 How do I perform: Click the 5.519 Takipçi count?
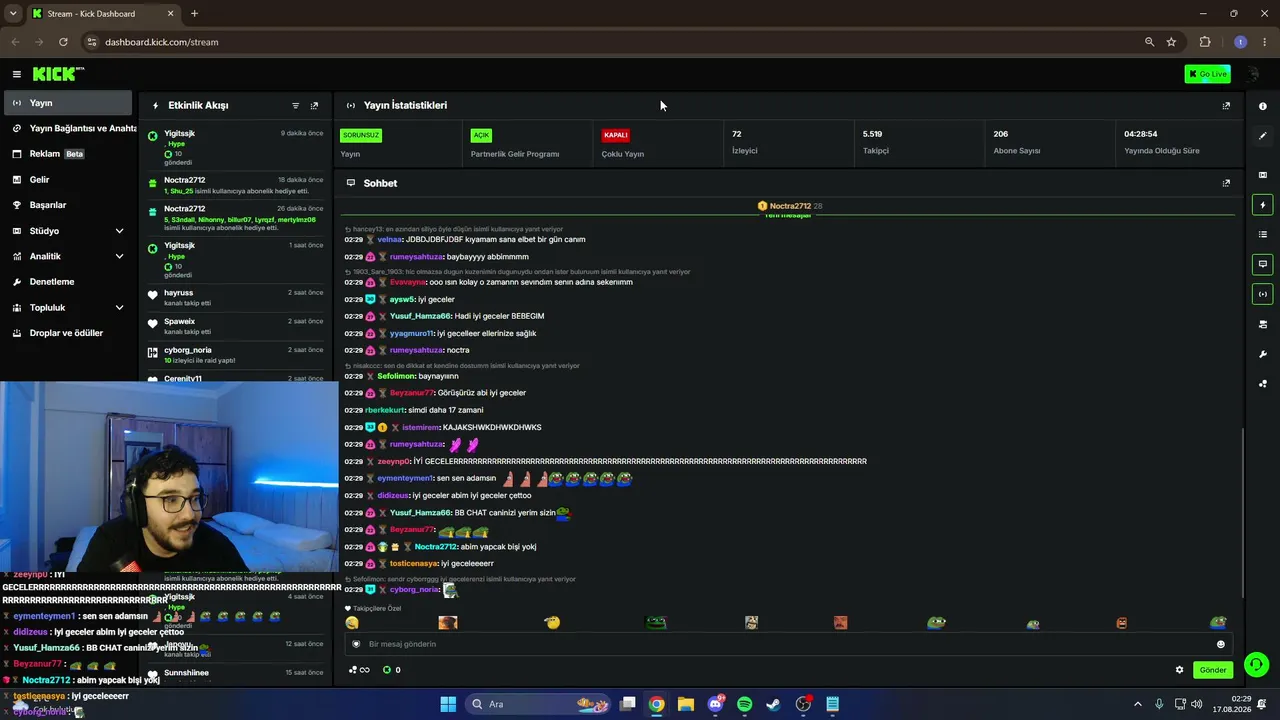coord(872,134)
